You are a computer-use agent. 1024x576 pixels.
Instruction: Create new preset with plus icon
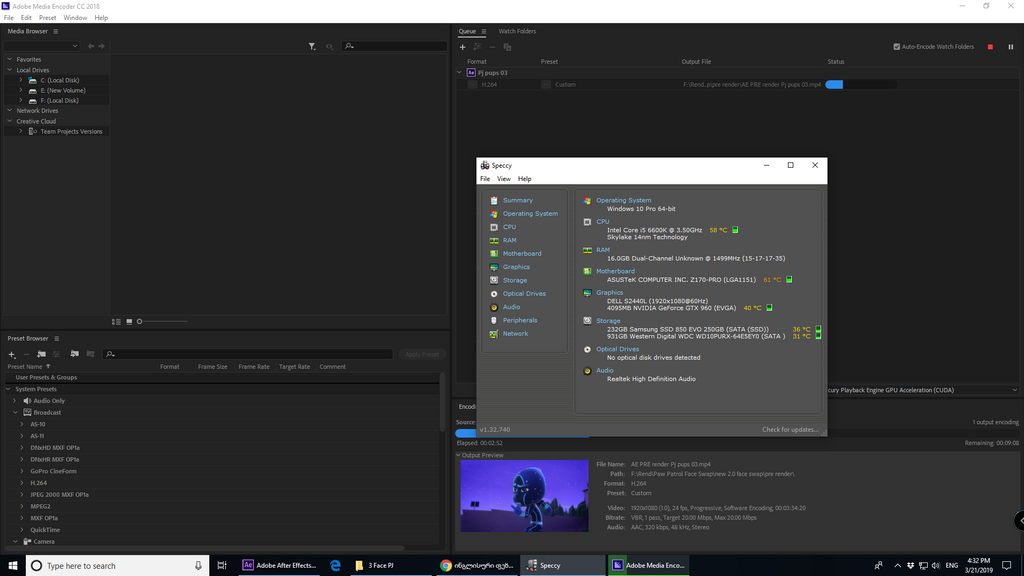tap(12, 354)
